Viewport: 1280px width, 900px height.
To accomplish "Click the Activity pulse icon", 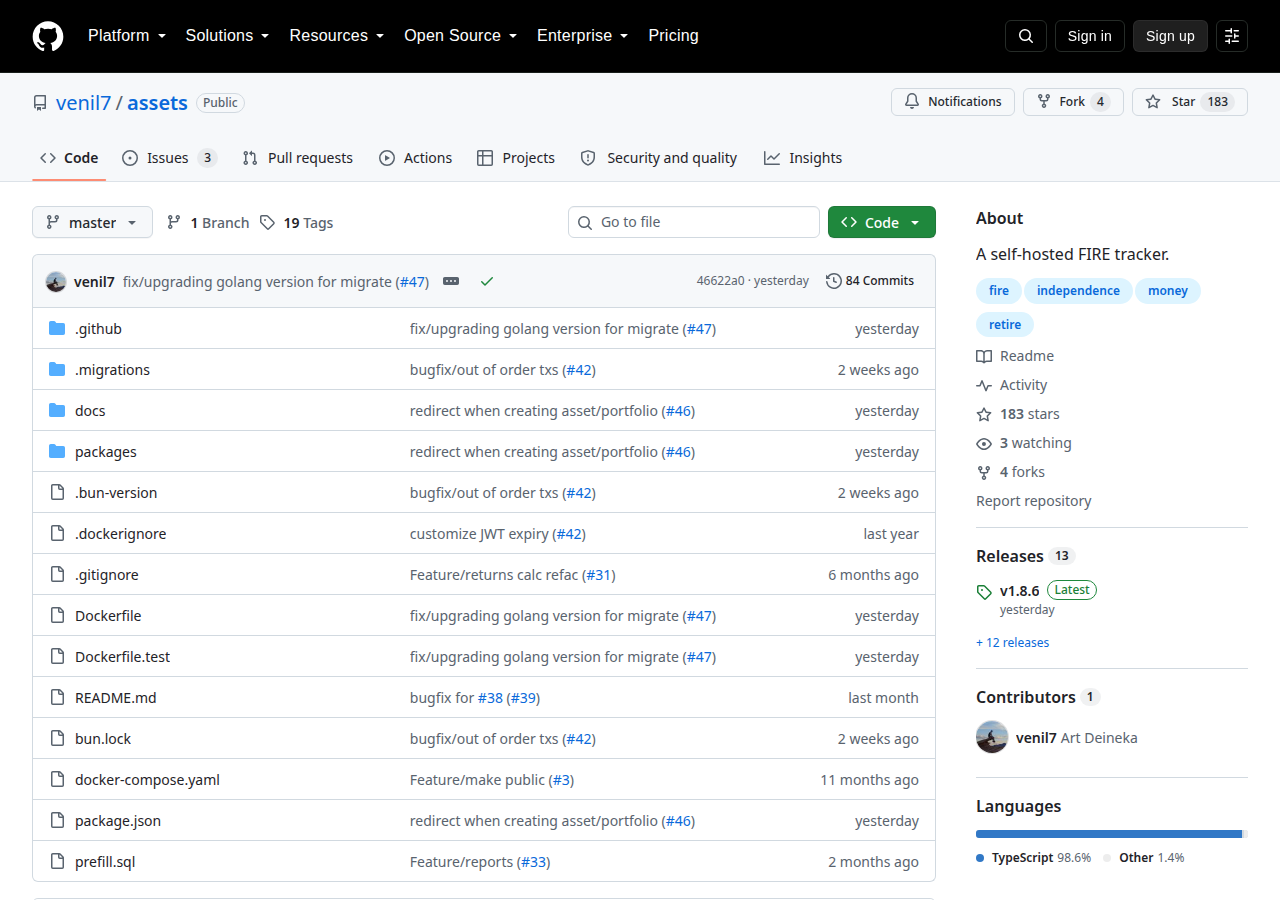I will click(x=984, y=385).
